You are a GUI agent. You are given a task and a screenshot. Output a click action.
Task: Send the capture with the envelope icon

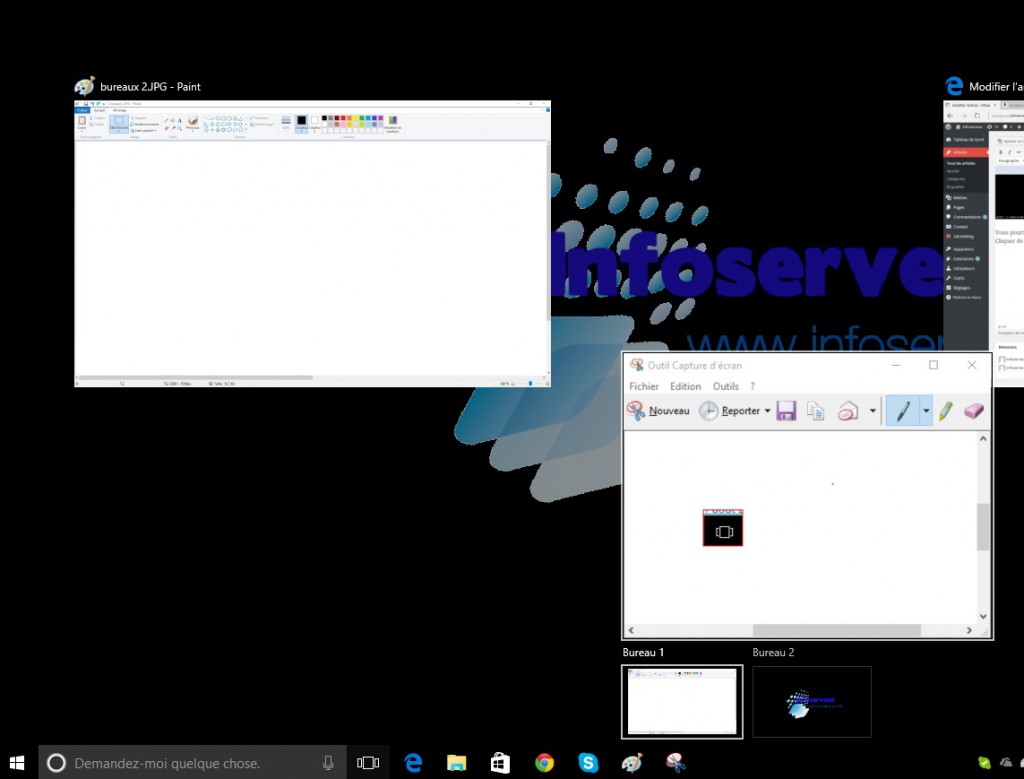tap(848, 411)
